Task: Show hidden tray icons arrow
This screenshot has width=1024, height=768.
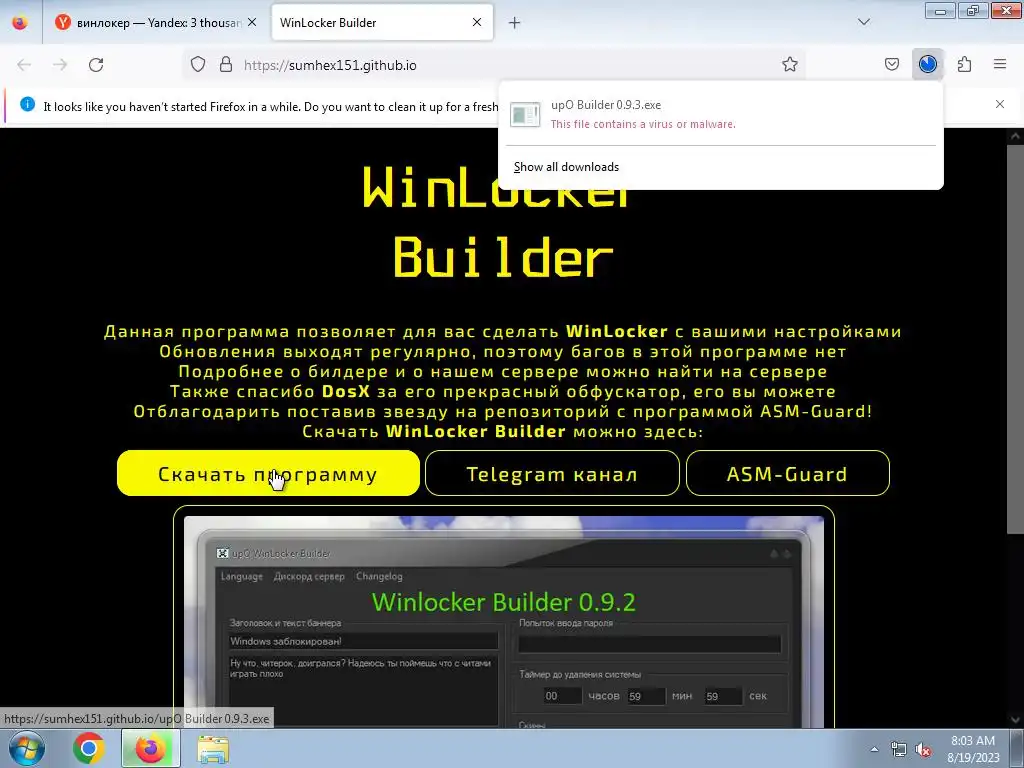Action: [874, 750]
